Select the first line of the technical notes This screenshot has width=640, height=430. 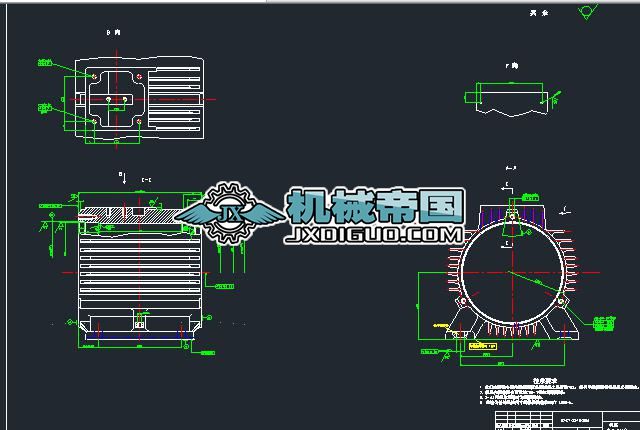pyautogui.click(x=559, y=387)
